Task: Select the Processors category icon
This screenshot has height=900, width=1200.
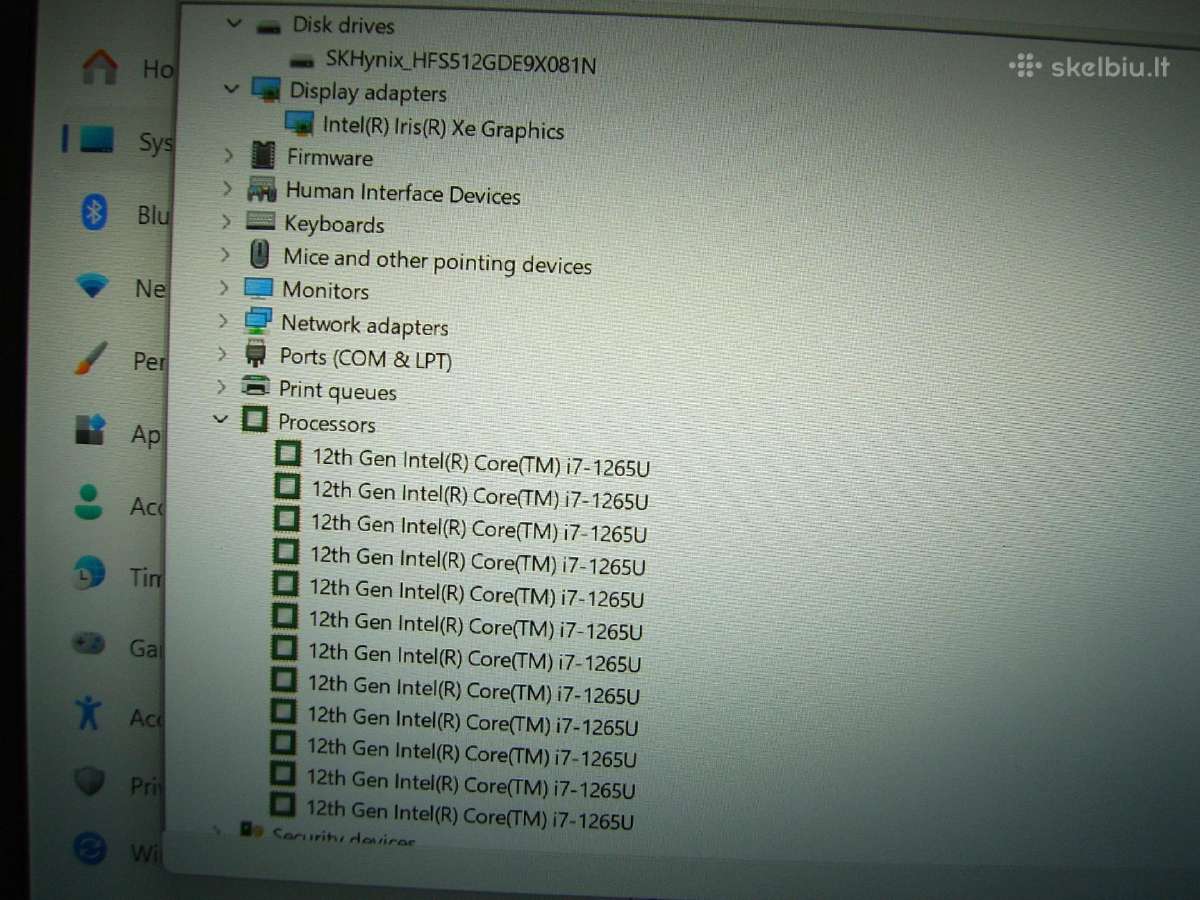Action: tap(255, 419)
